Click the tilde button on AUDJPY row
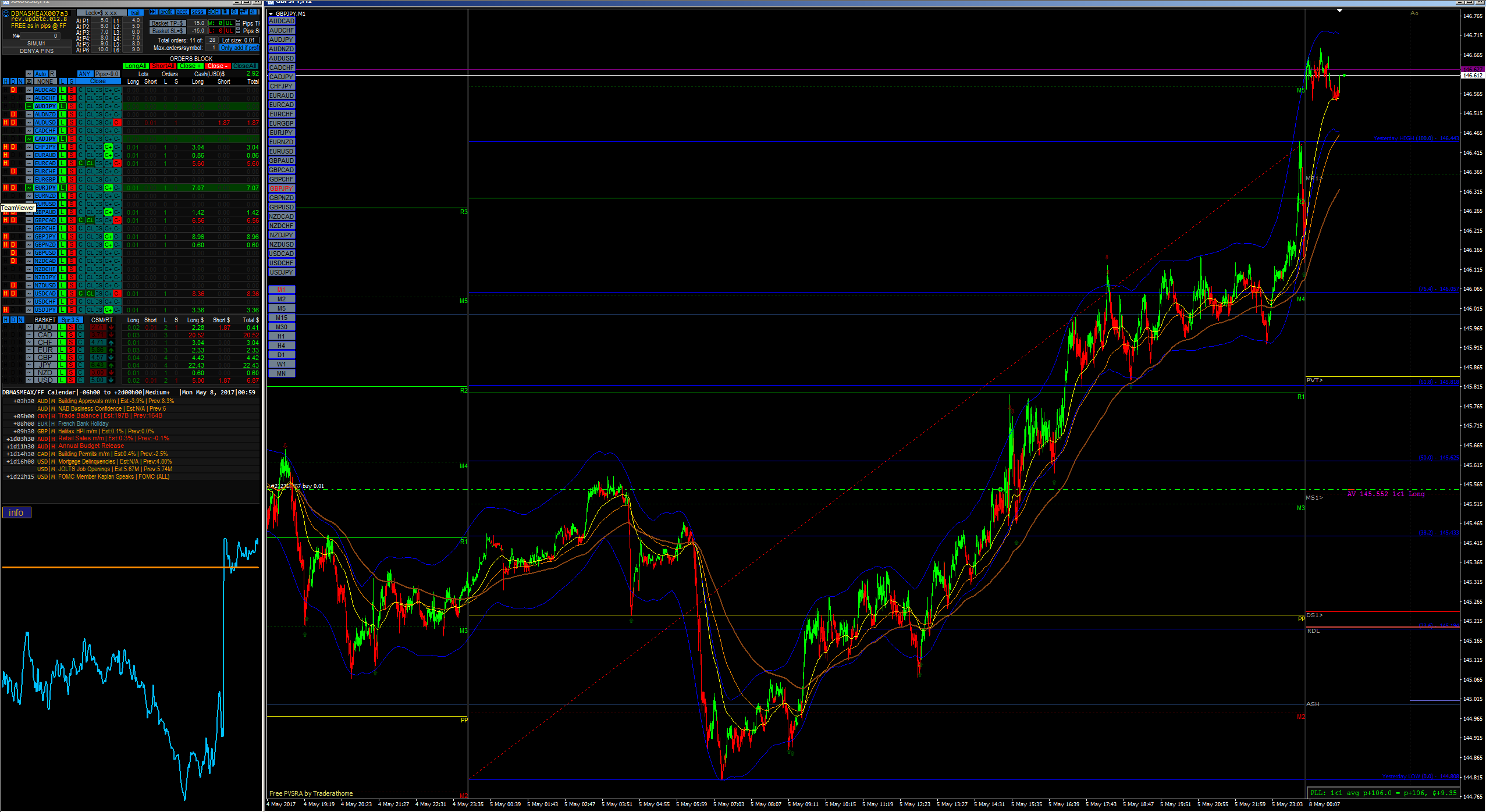 [29, 106]
